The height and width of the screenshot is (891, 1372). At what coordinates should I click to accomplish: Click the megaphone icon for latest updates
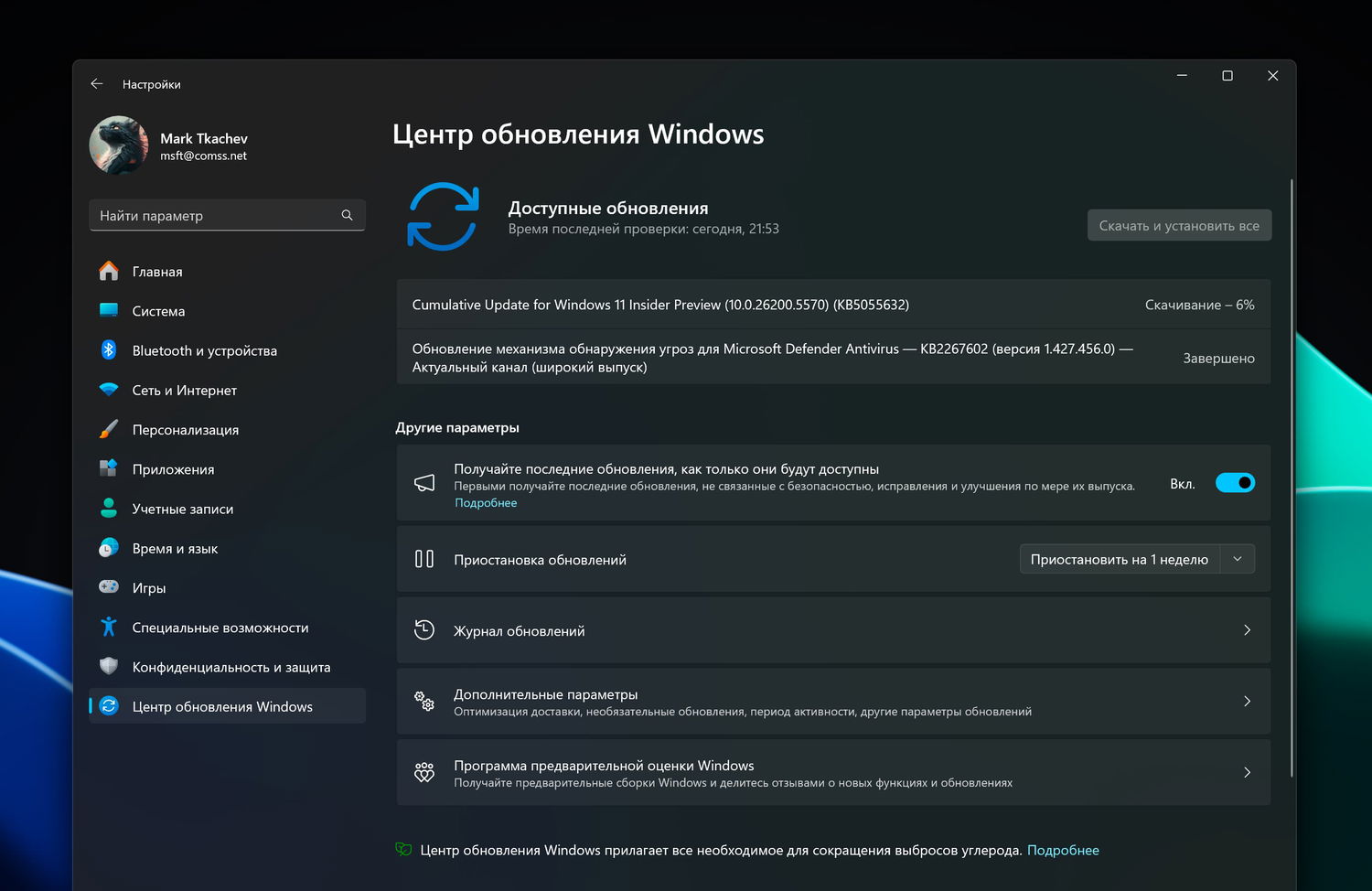tap(424, 483)
